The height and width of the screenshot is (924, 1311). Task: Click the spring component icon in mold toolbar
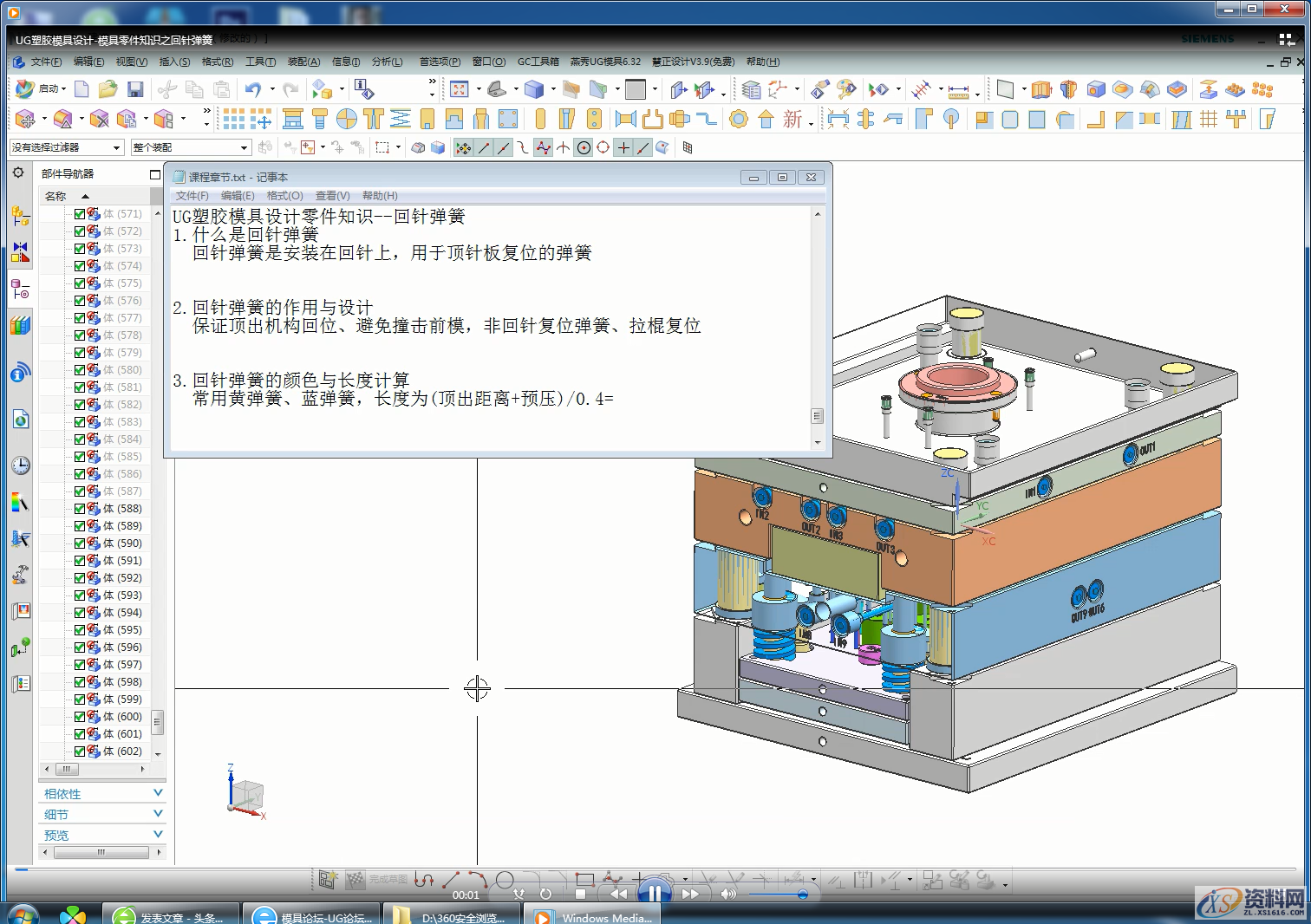point(401,119)
